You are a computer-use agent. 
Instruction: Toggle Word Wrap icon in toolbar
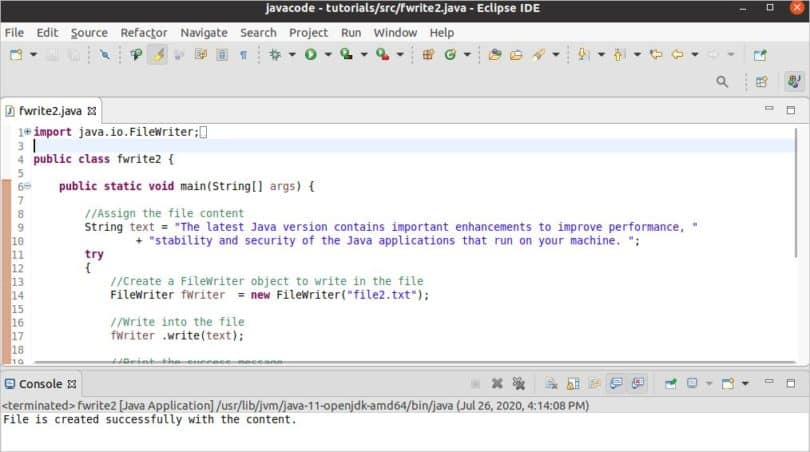(200, 54)
